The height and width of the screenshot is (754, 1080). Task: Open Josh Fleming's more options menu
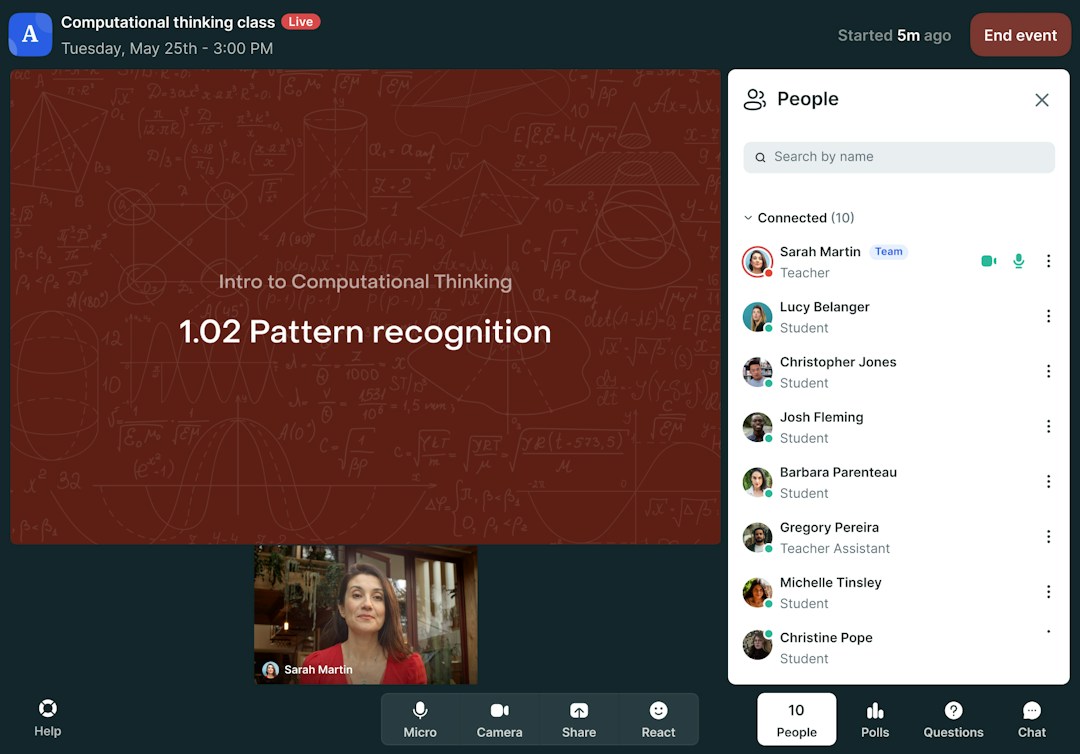pyautogui.click(x=1048, y=426)
